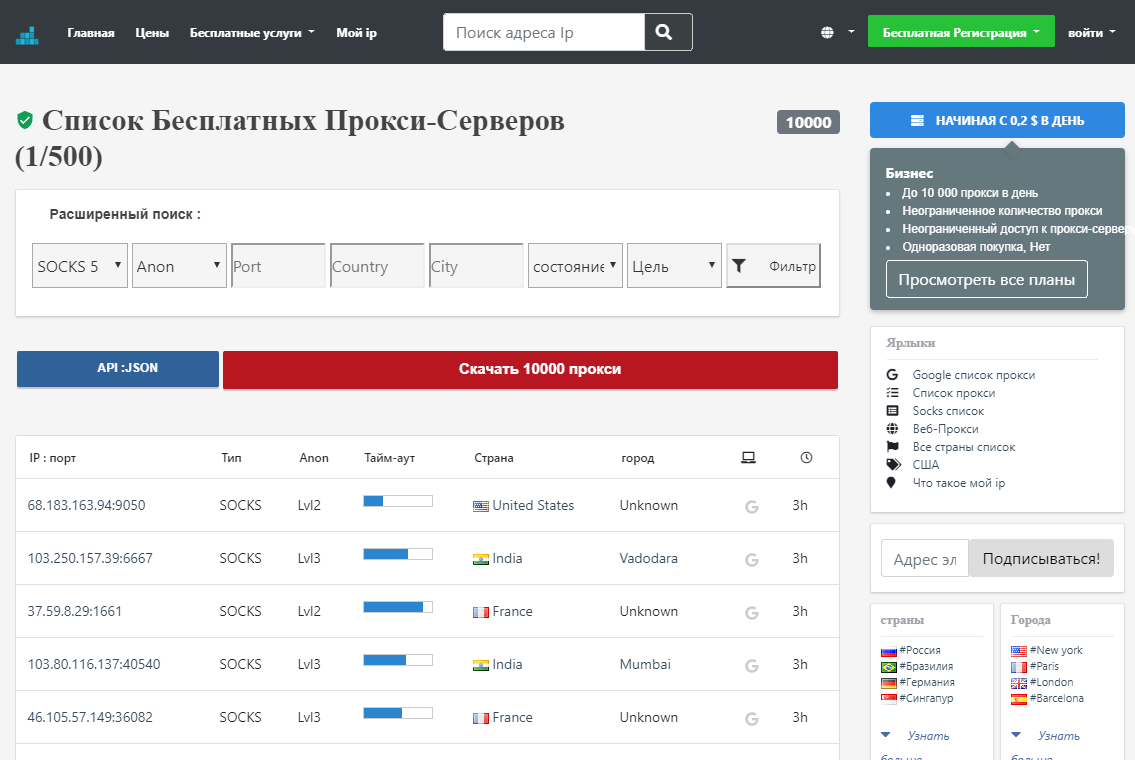The height and width of the screenshot is (760, 1135).
Task: Click timeout bar of 103.250.157.39 row
Action: tap(397, 554)
